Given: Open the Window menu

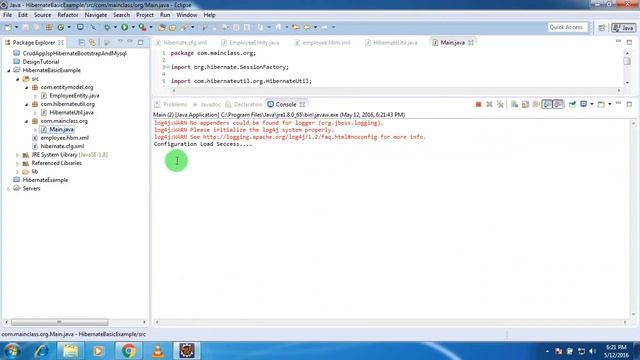Looking at the screenshot, I should click(187, 15).
